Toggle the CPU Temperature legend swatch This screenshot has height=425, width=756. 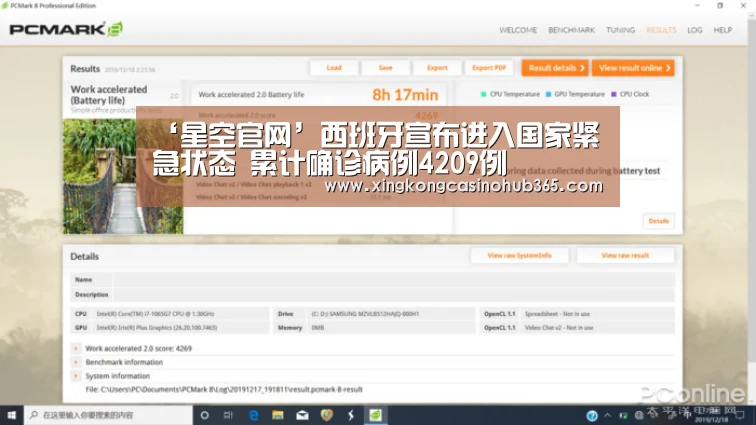[x=484, y=94]
